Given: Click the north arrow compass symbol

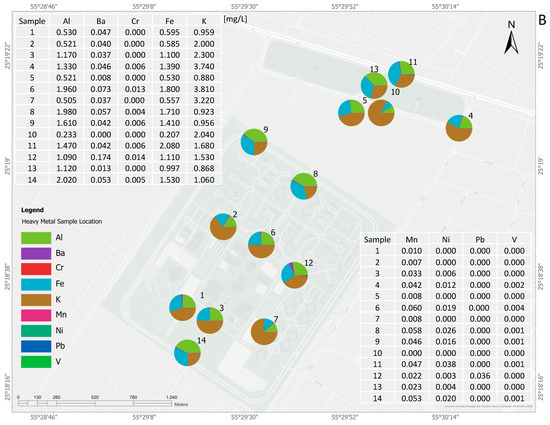Looking at the screenshot, I should coord(511,38).
